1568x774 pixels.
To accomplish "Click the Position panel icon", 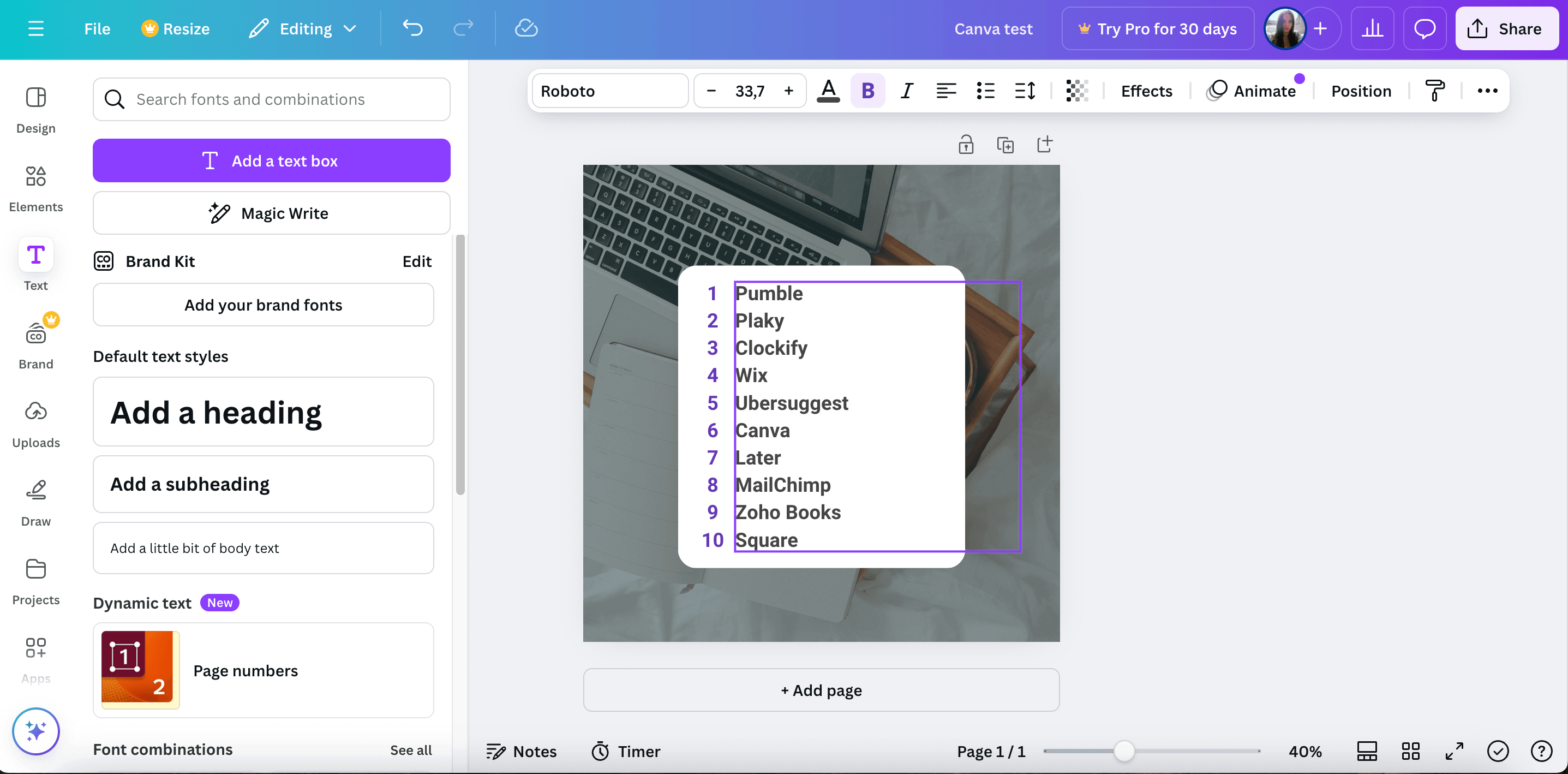I will coord(1362,91).
